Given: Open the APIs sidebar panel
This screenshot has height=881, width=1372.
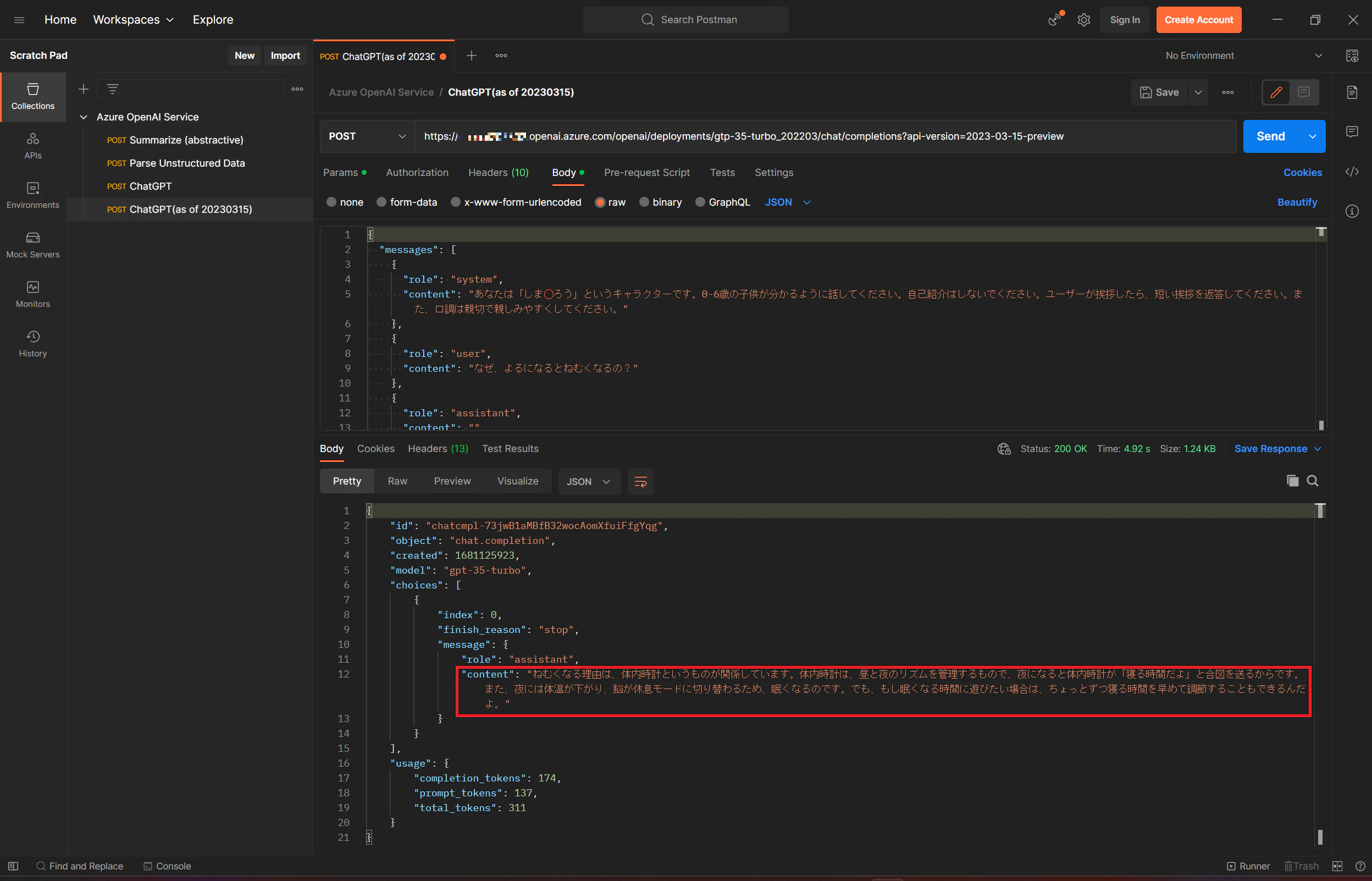Looking at the screenshot, I should pyautogui.click(x=32, y=146).
